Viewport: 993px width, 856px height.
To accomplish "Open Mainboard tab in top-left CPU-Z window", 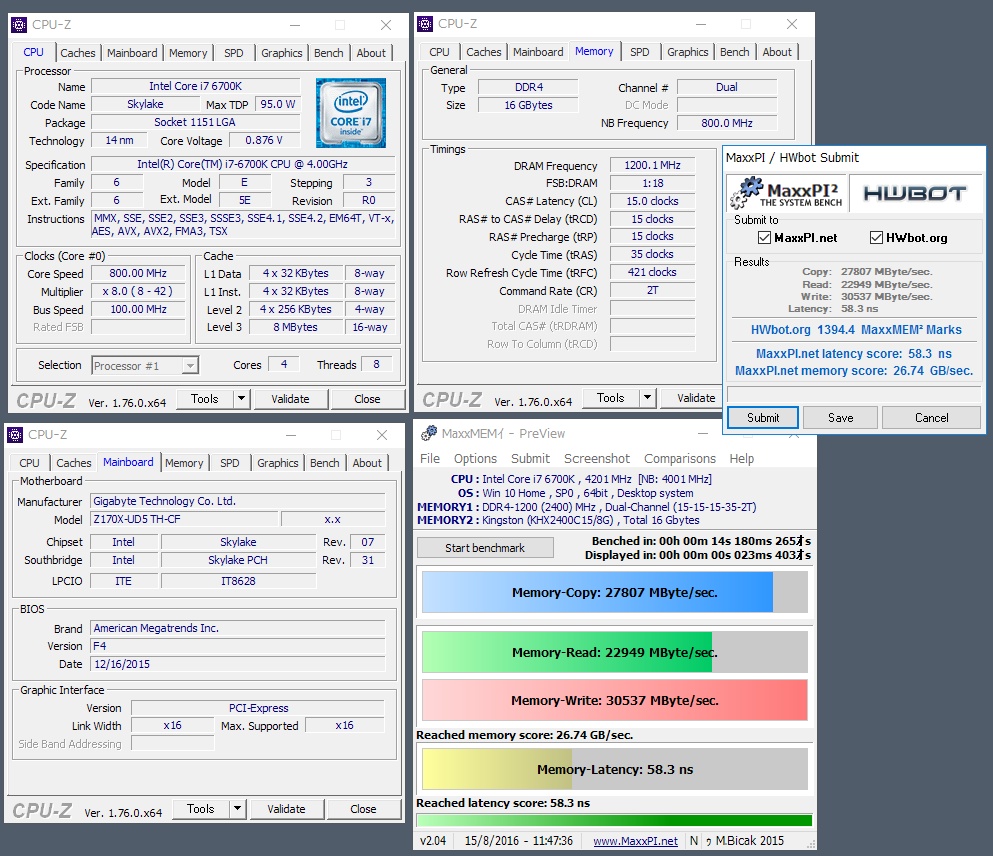I will pos(132,53).
